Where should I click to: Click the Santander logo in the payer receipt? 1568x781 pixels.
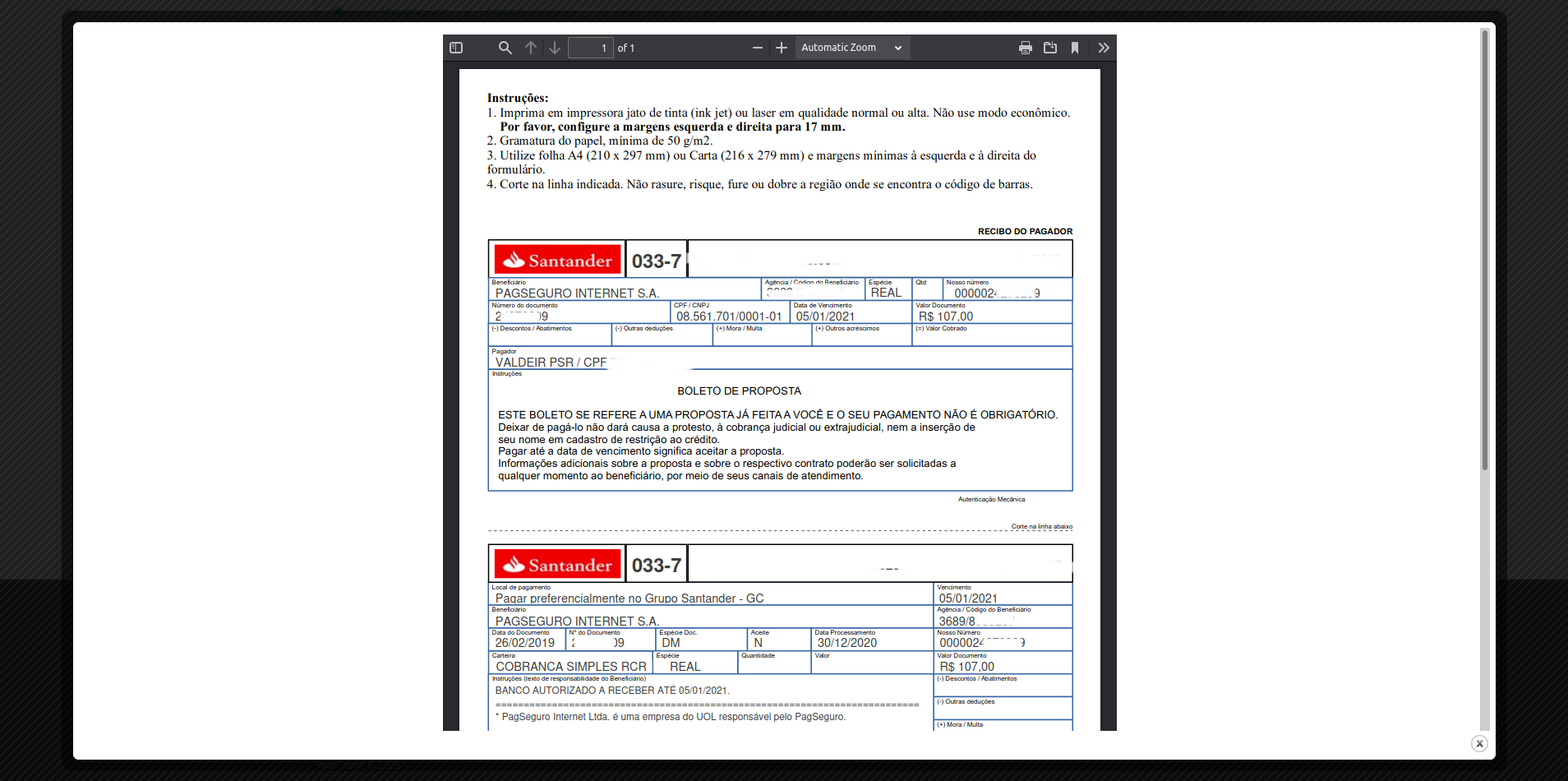click(x=558, y=260)
